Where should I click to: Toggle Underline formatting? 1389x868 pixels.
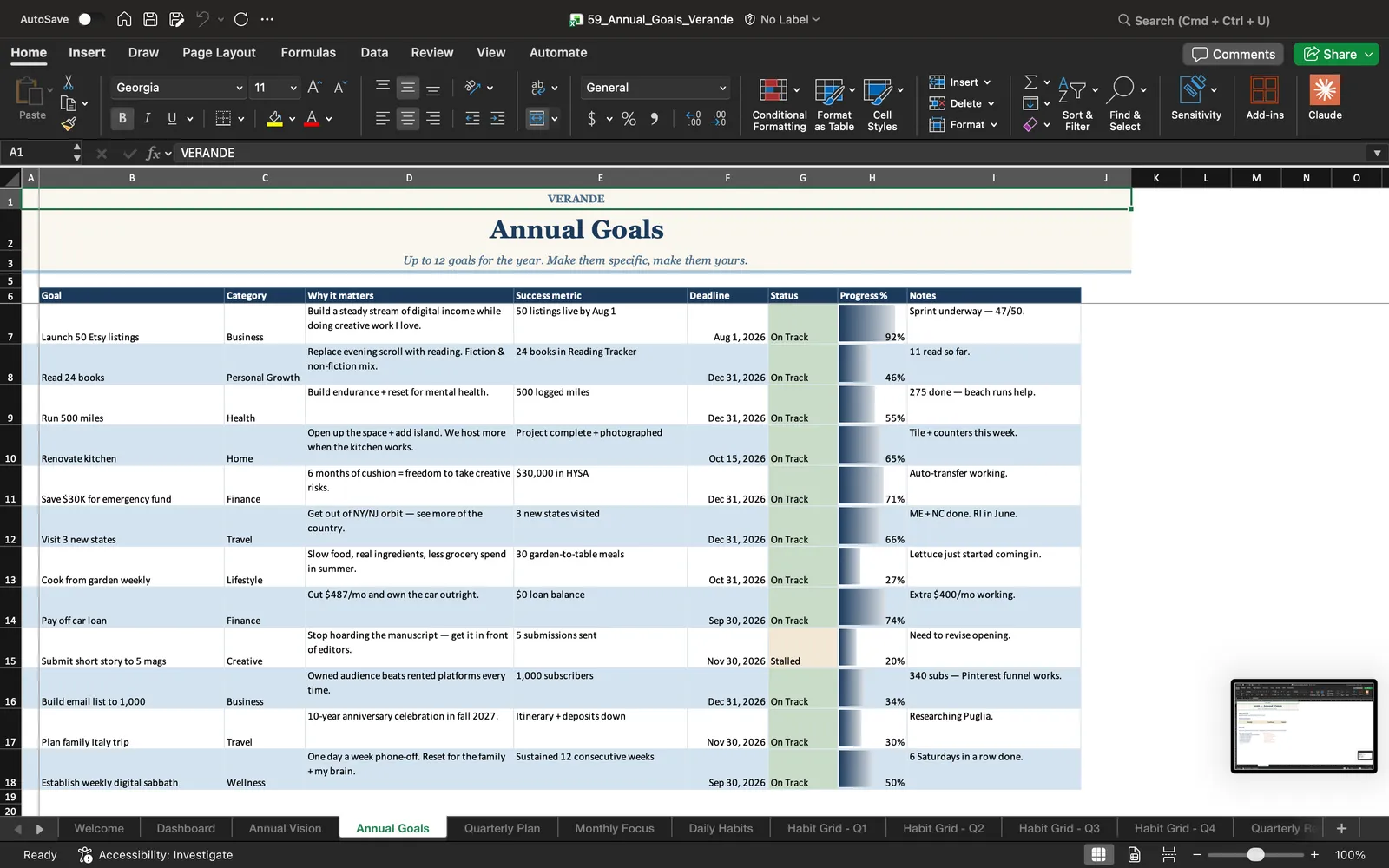pos(172,118)
